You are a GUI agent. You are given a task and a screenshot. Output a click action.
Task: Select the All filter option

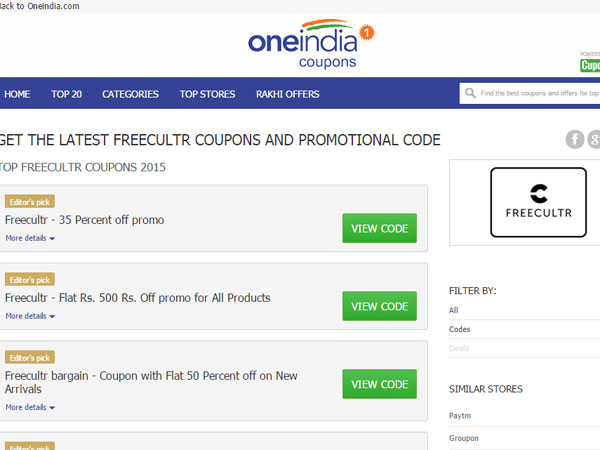pos(454,310)
